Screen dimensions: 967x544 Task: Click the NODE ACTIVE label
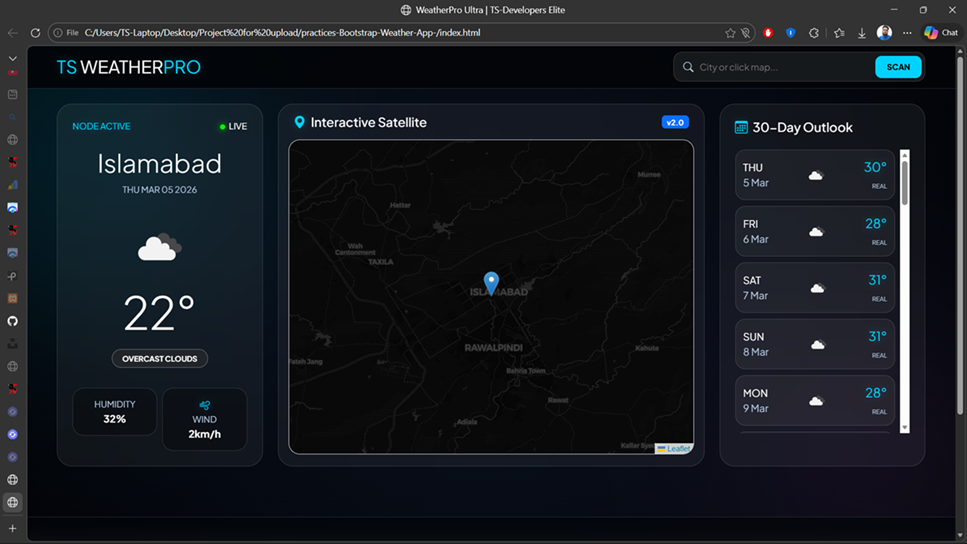(x=101, y=126)
